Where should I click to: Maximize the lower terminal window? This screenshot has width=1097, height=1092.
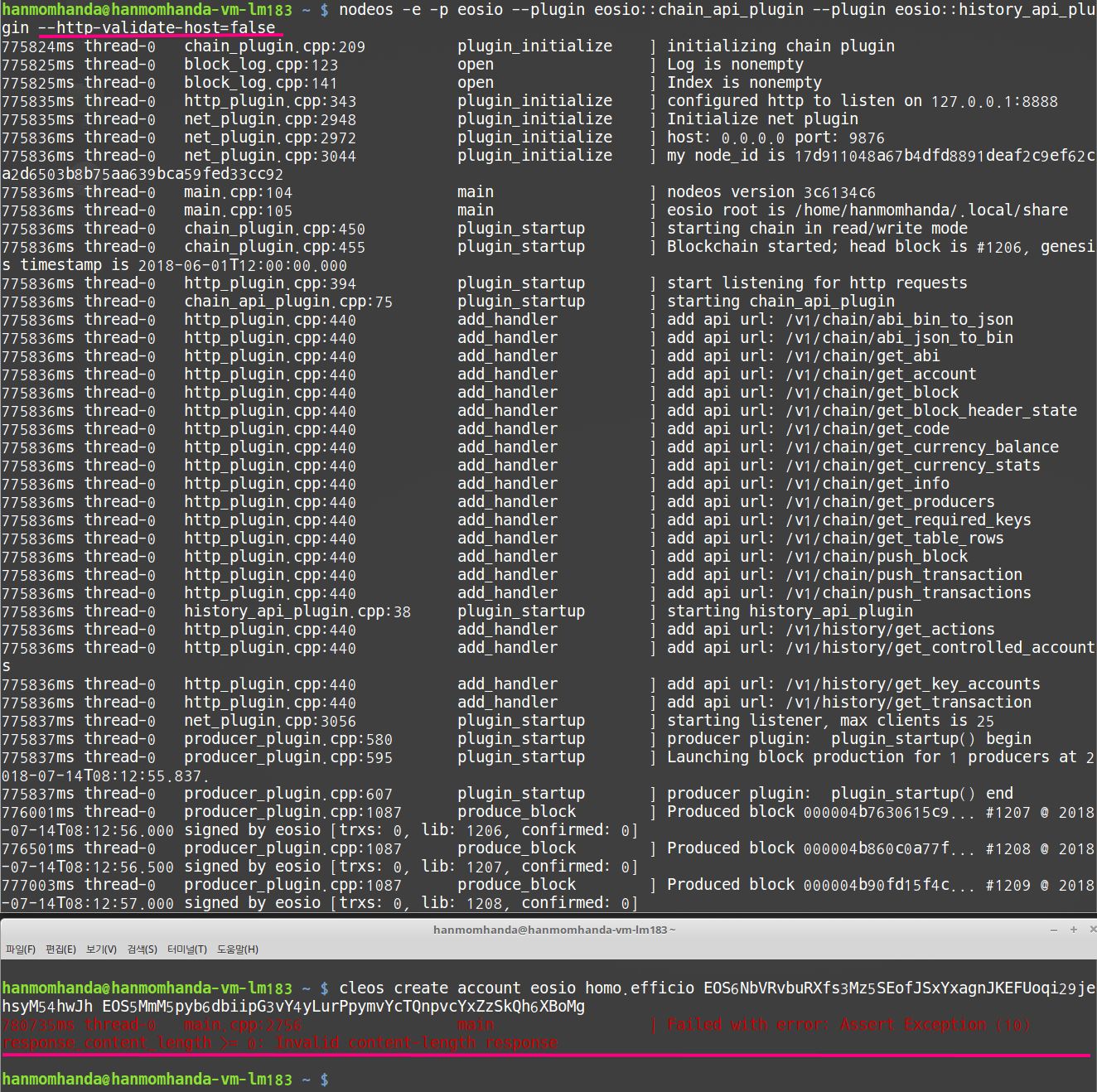[x=1073, y=930]
